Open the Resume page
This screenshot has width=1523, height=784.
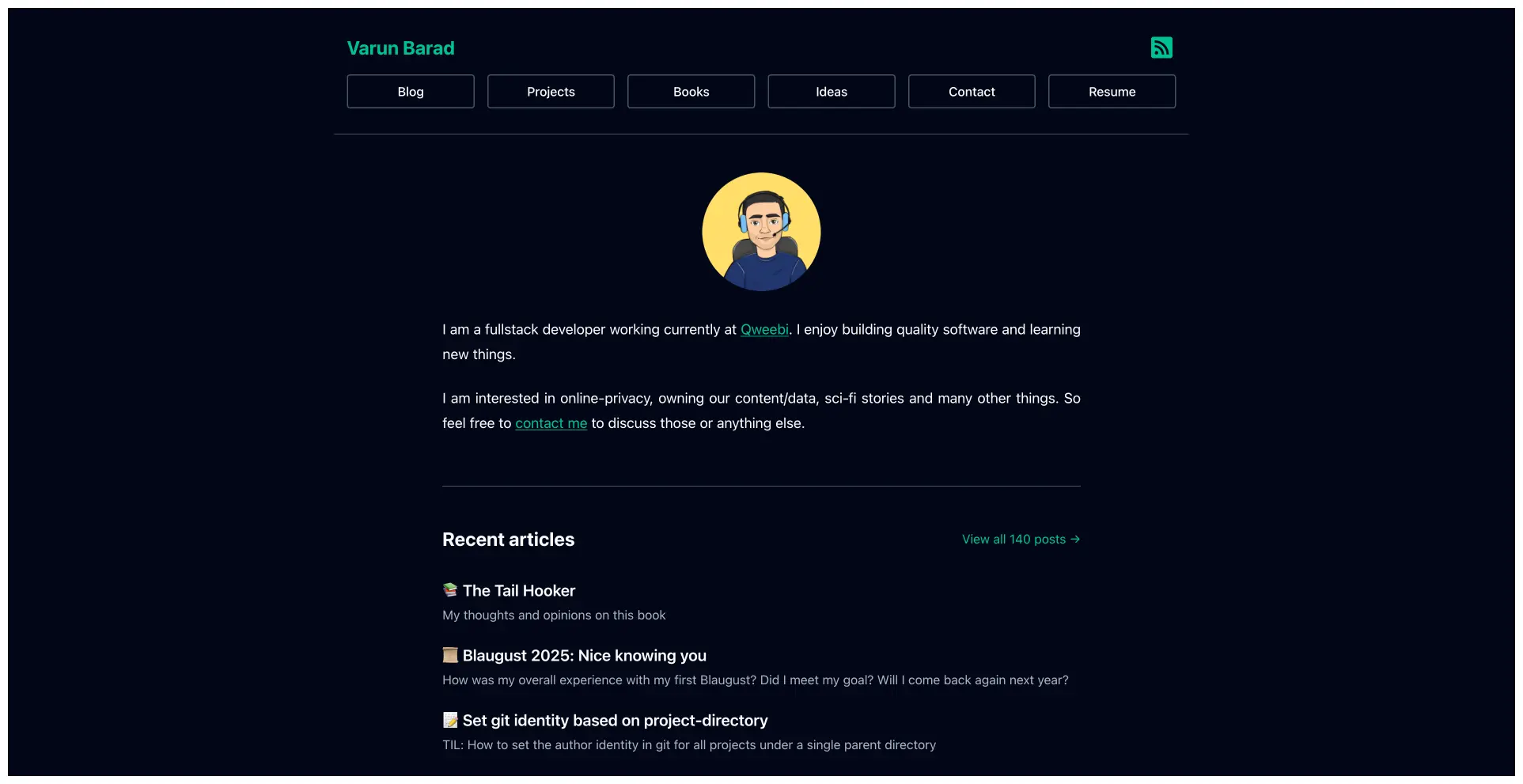click(x=1112, y=91)
